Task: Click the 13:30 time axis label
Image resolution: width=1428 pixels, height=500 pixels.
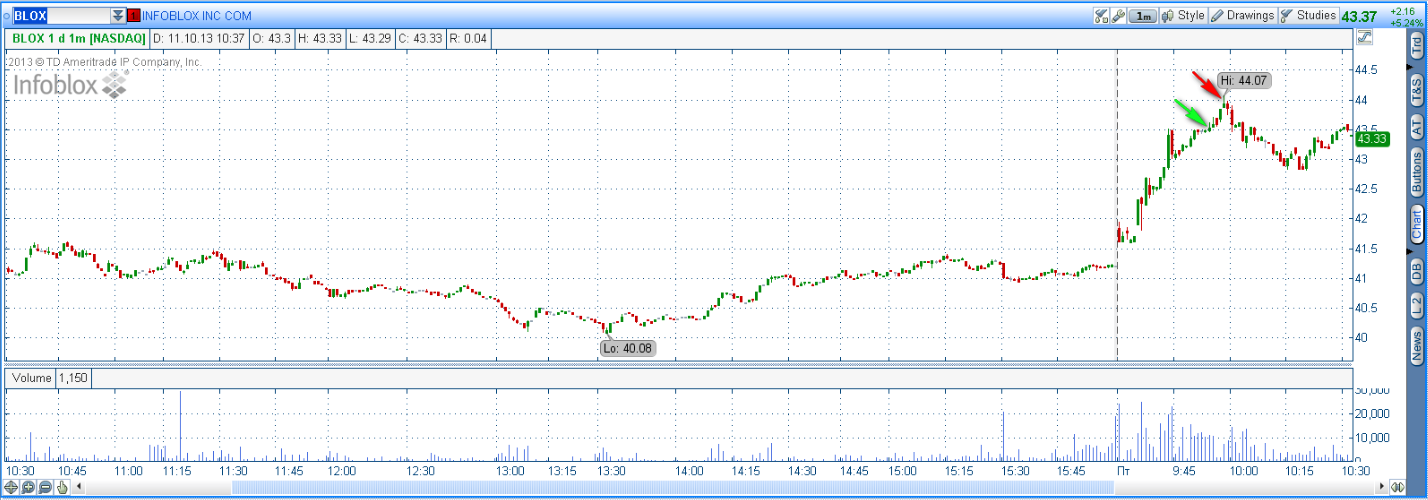Action: tap(611, 470)
